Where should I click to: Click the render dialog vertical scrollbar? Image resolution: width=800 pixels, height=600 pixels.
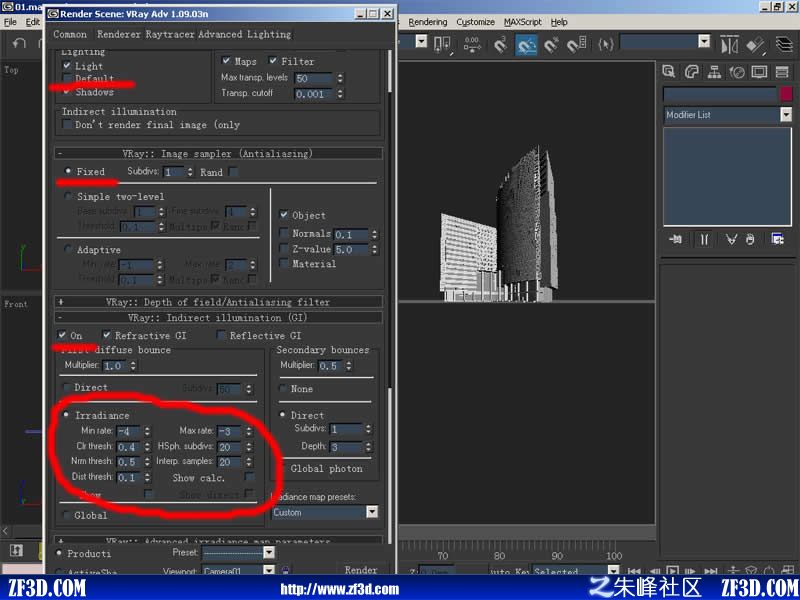[390, 296]
